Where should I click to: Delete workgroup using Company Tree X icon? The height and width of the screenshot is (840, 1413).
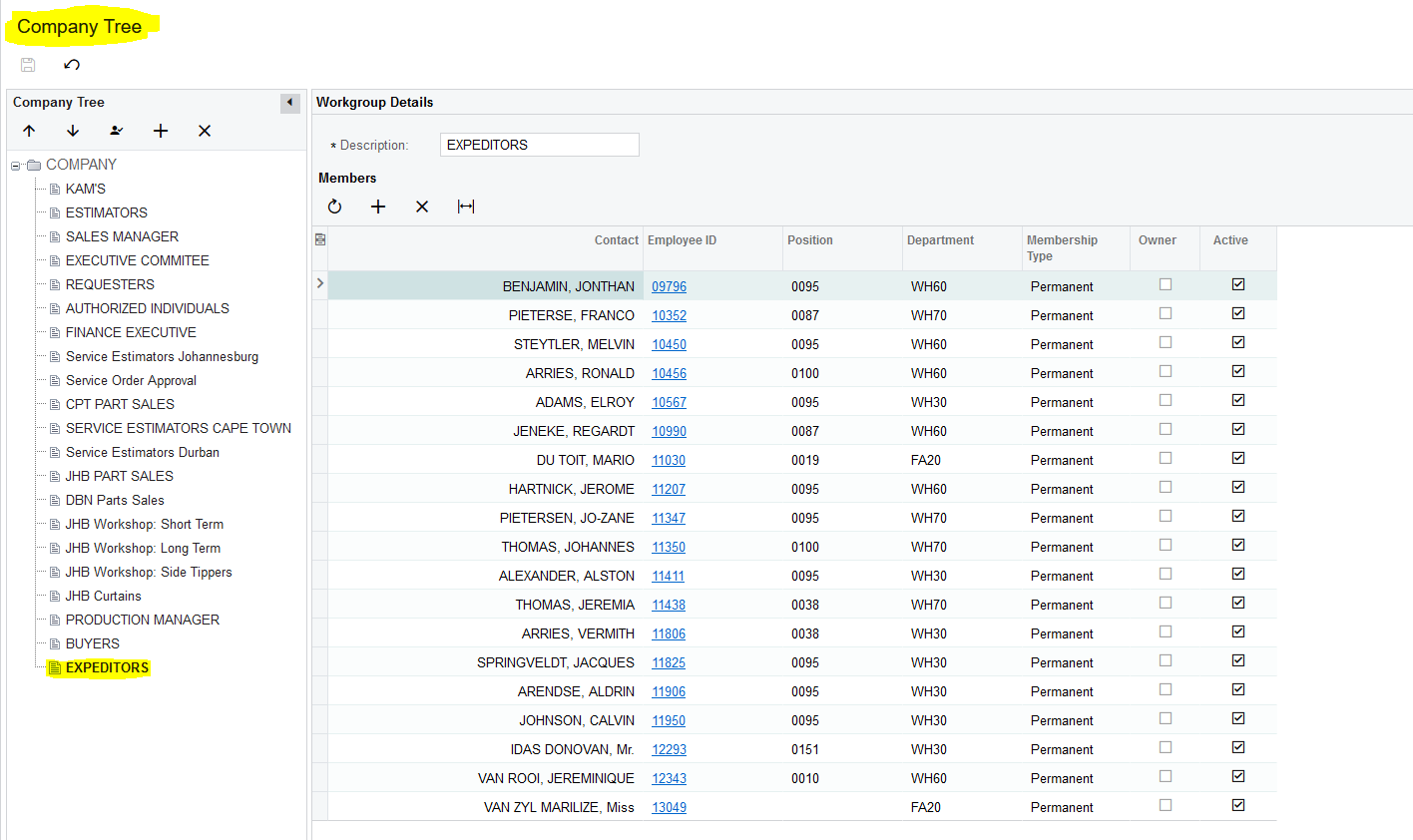205,131
